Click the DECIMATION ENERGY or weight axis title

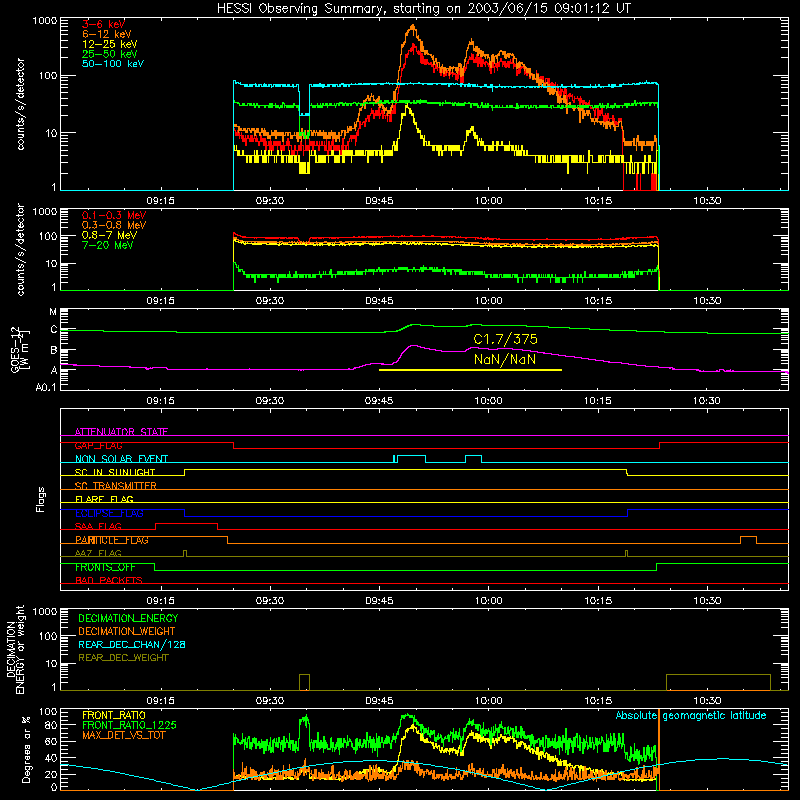pos(15,649)
